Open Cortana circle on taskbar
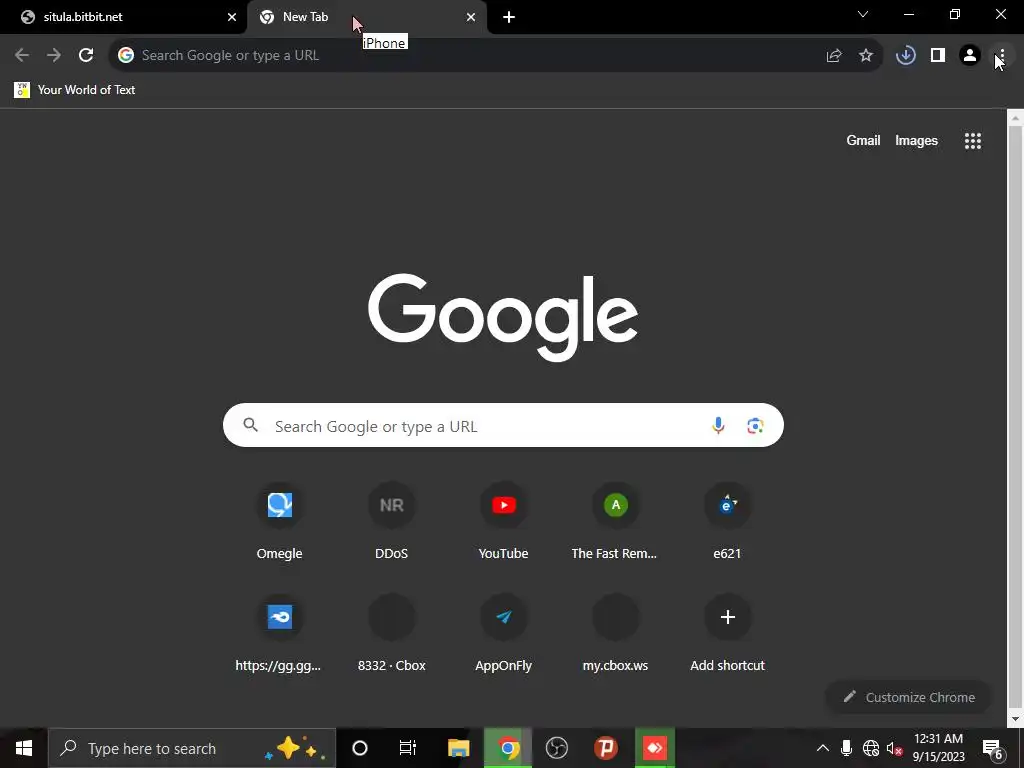1024x768 pixels. click(360, 748)
